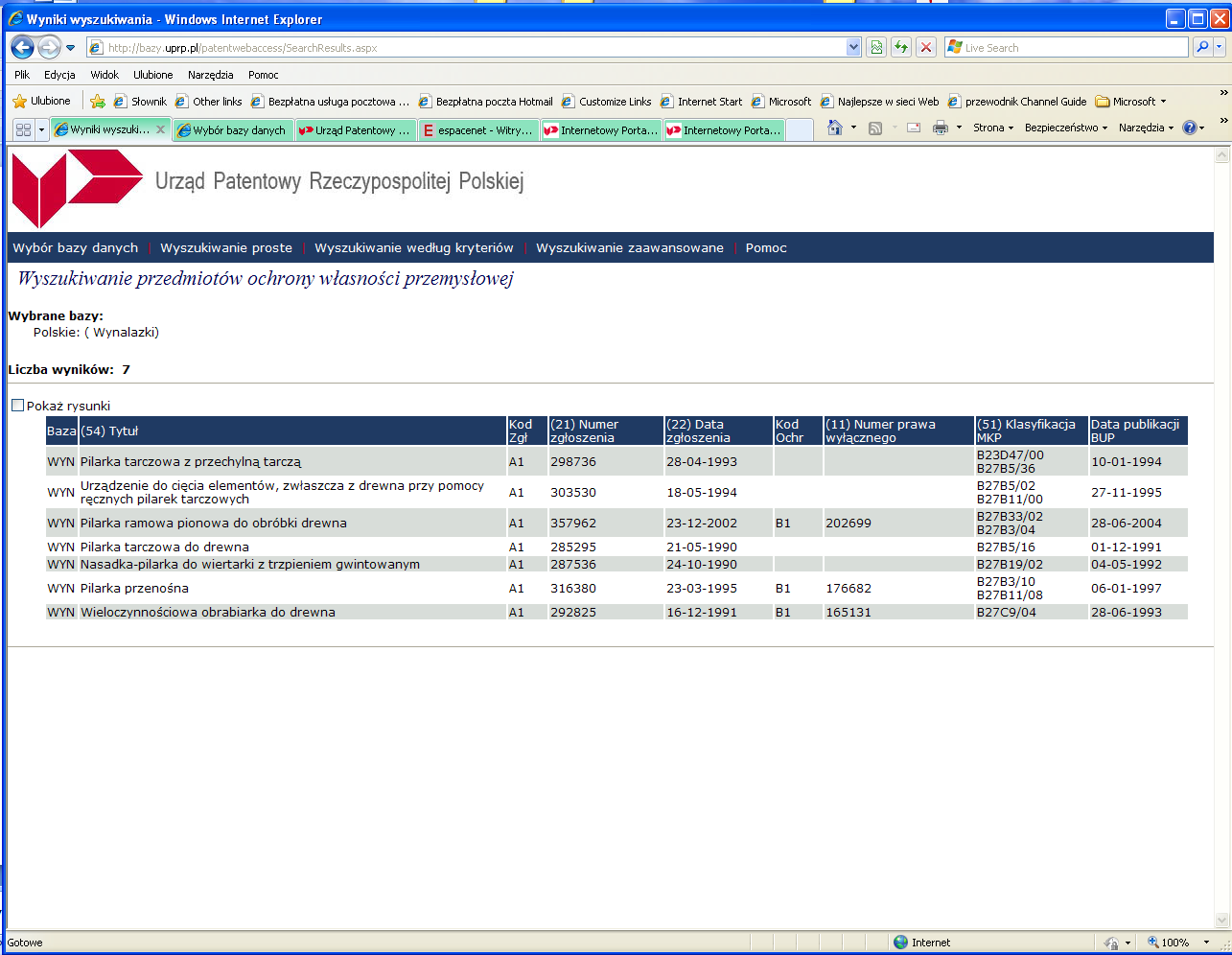Open the Other links favorite
The height and width of the screenshot is (955, 1232).
click(208, 101)
